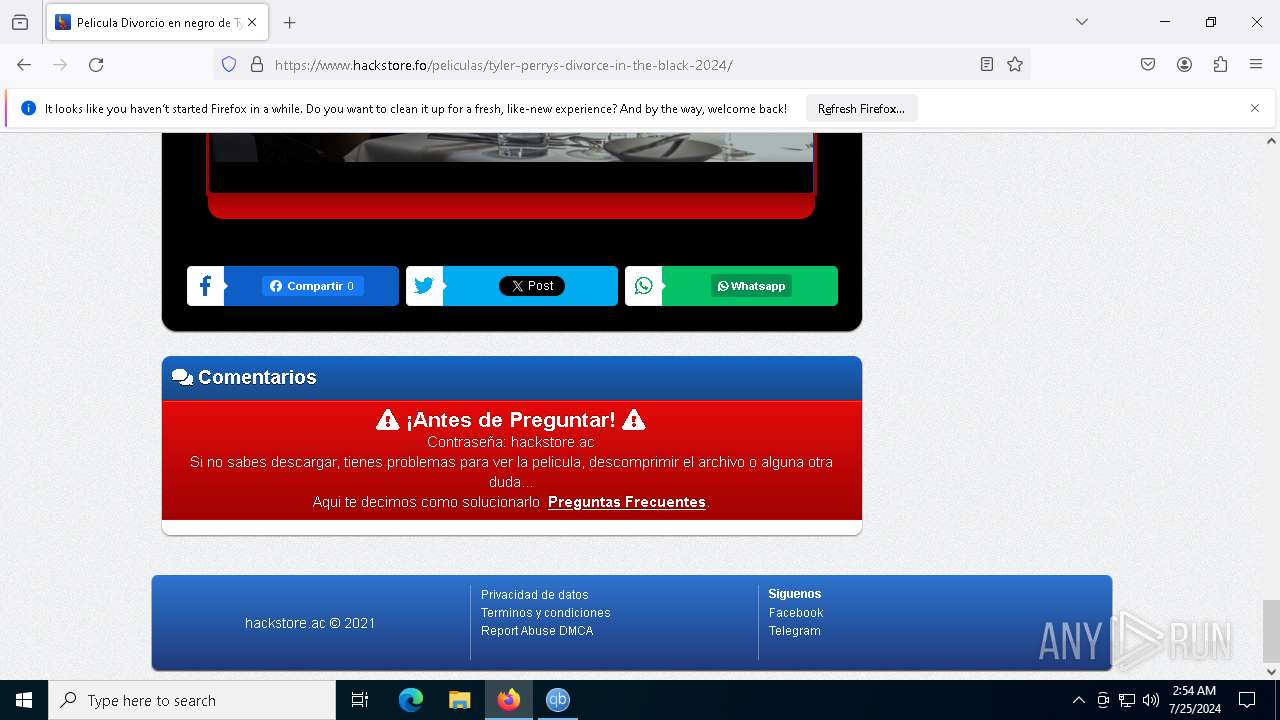Image resolution: width=1280 pixels, height=720 pixels.
Task: Click the Facebook Compartir button
Action: click(312, 286)
